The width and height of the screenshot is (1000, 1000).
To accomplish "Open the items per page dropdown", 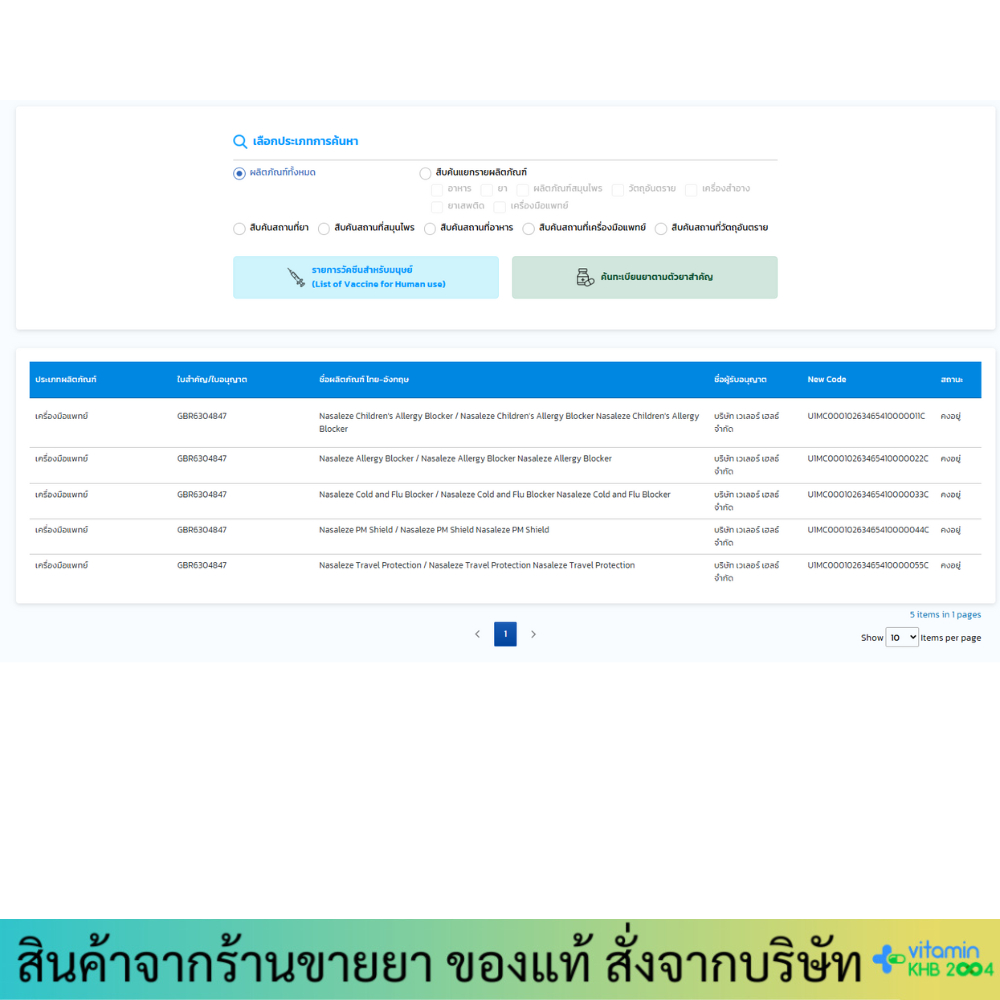I will (x=901, y=637).
